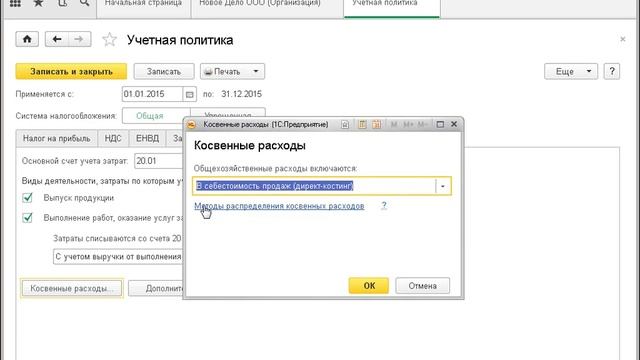
Task: Close the Учетная политика form
Action: (x=623, y=39)
